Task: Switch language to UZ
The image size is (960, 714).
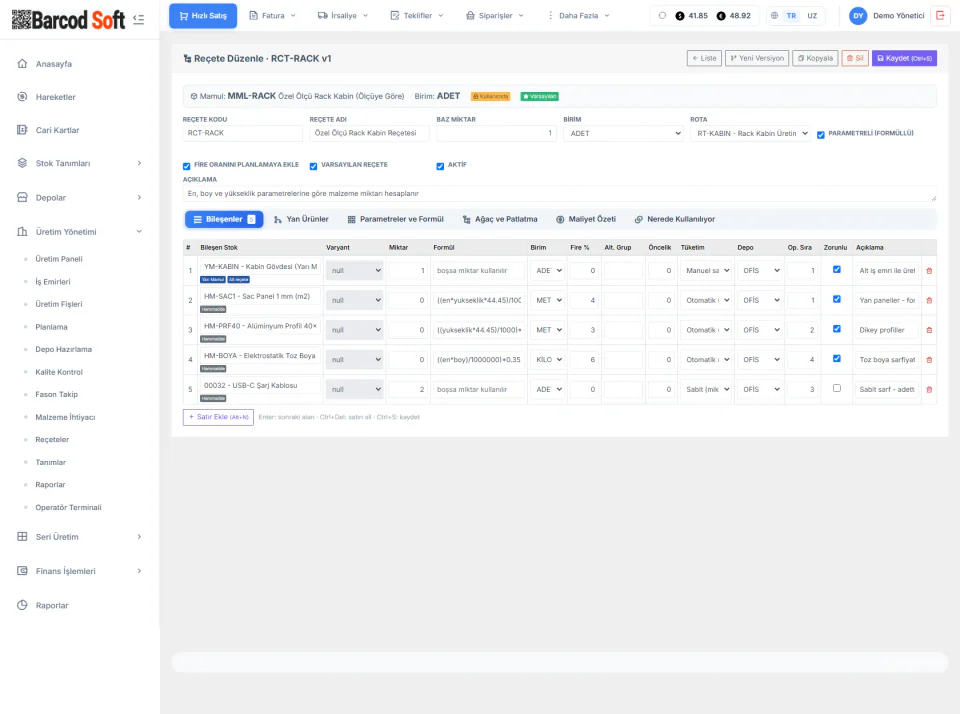Action: (812, 16)
